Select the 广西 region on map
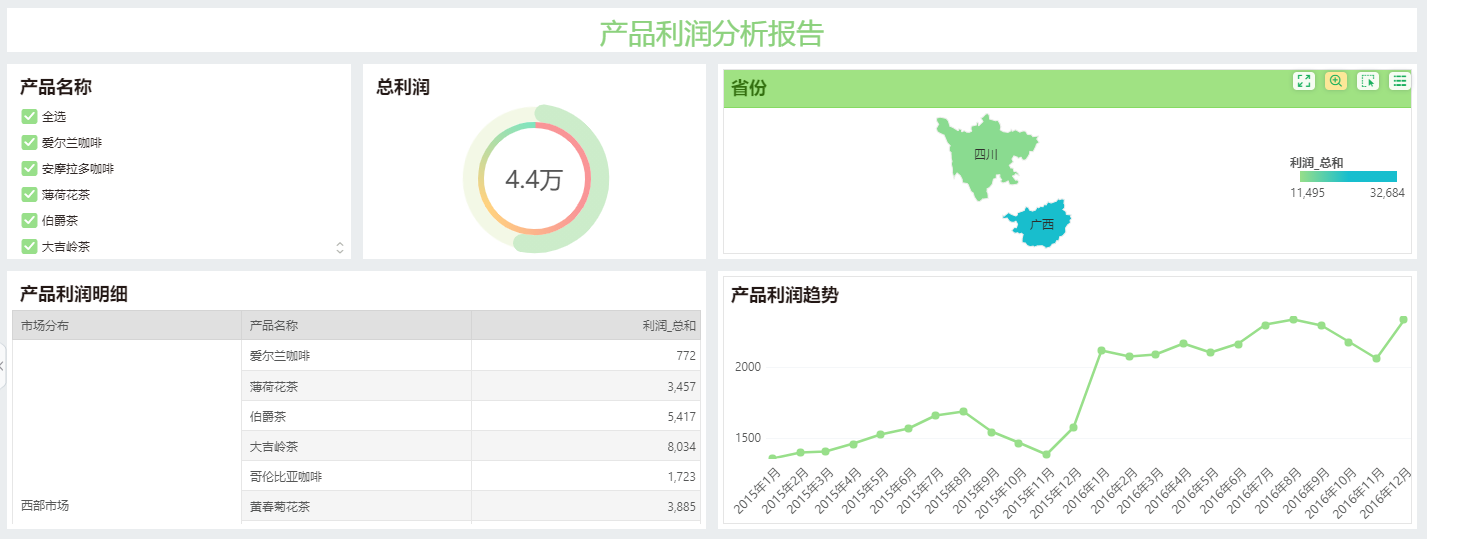1461x552 pixels. click(1040, 224)
